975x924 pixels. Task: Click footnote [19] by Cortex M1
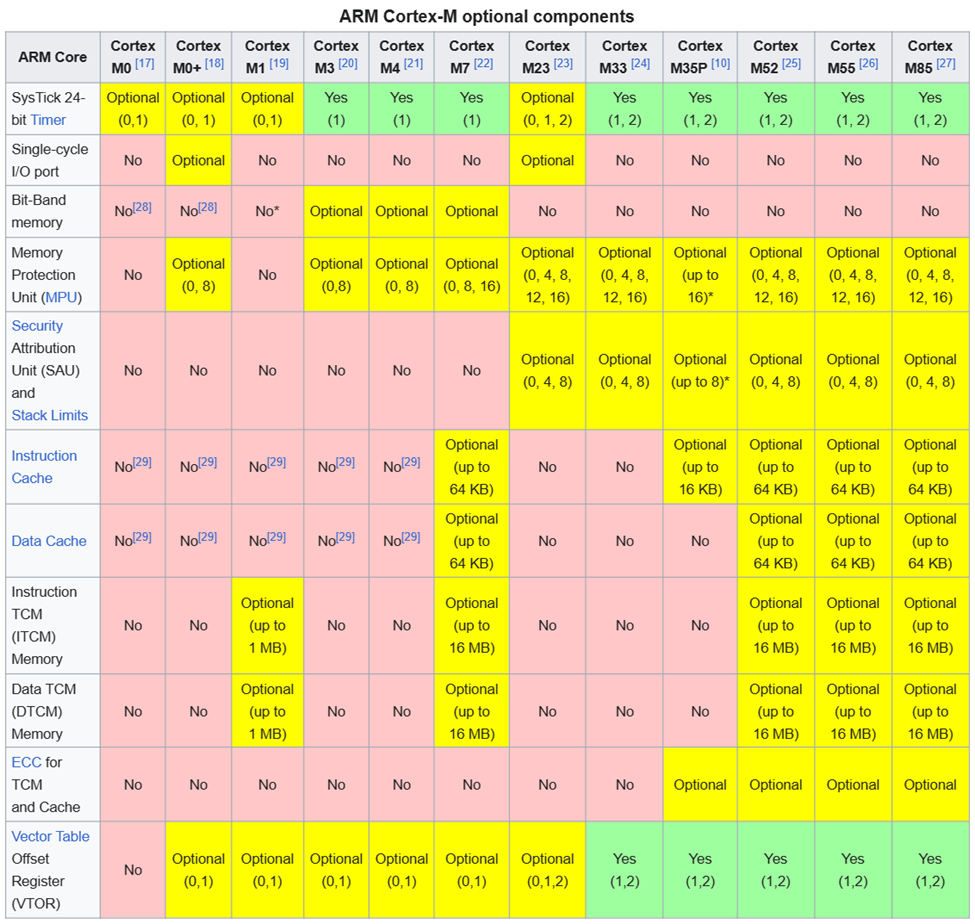coord(279,65)
